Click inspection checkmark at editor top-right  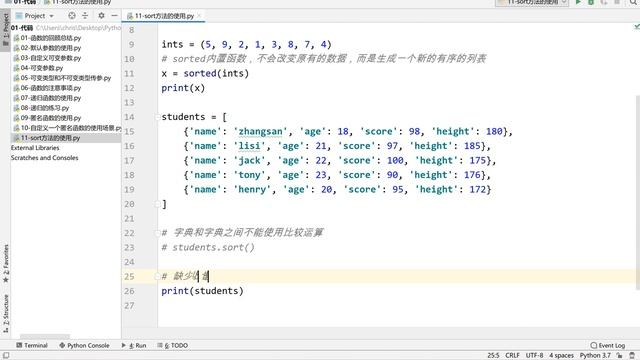tap(637, 27)
